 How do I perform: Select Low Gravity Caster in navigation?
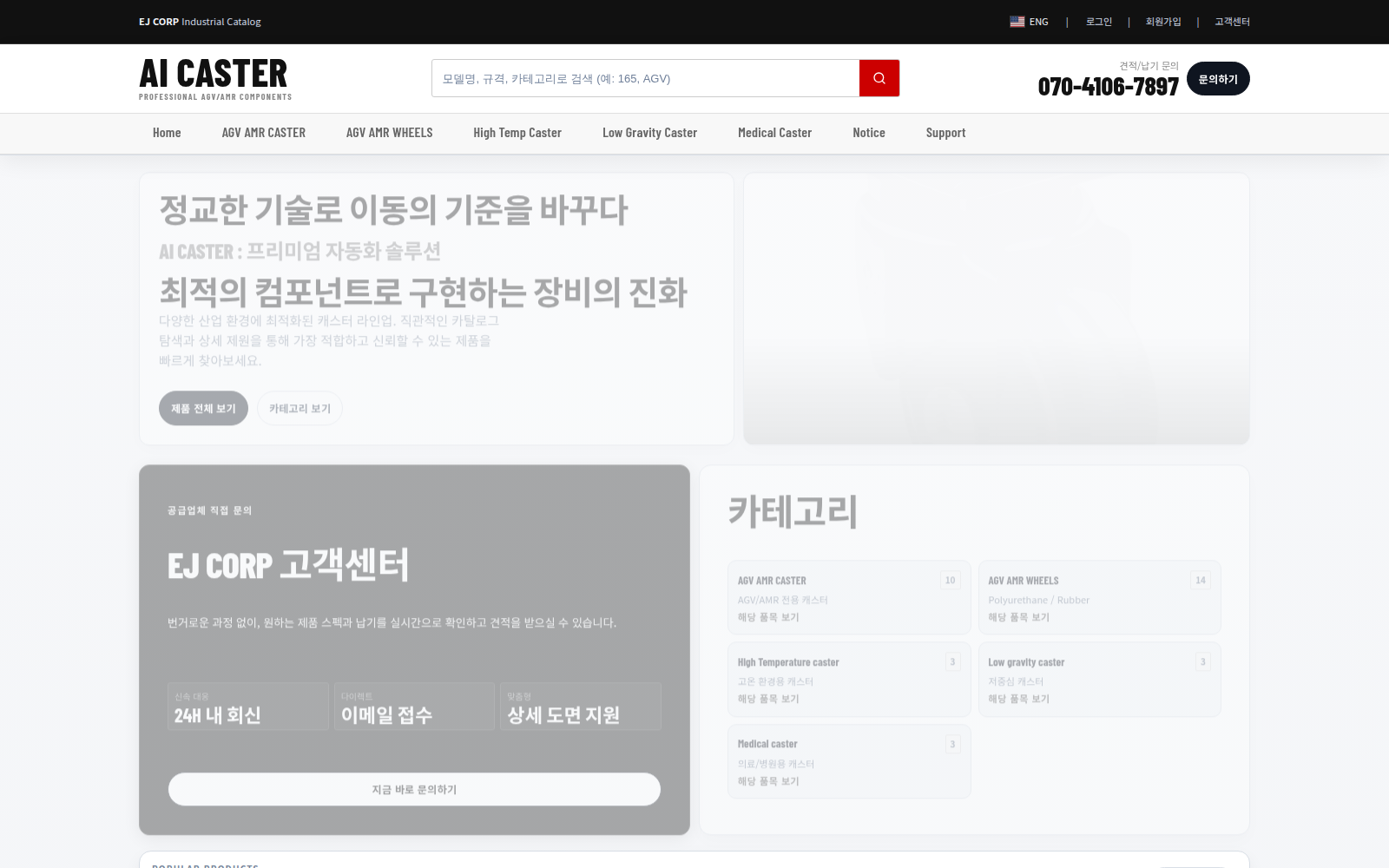click(649, 133)
